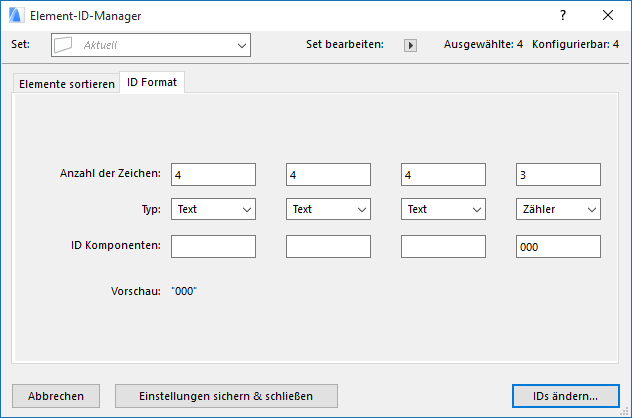Click the second ID Komponenten field
This screenshot has width=632, height=418.
328,247
